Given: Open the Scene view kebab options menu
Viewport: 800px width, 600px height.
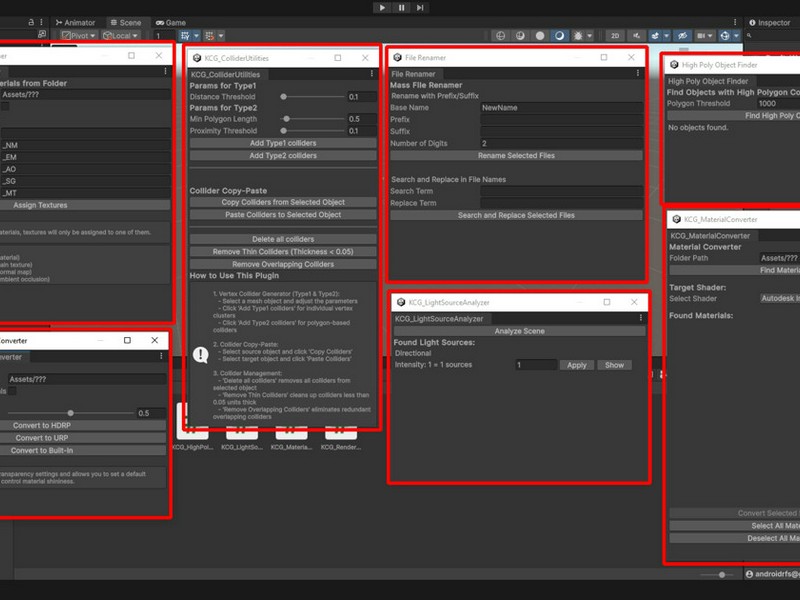Looking at the screenshot, I should click(x=735, y=22).
